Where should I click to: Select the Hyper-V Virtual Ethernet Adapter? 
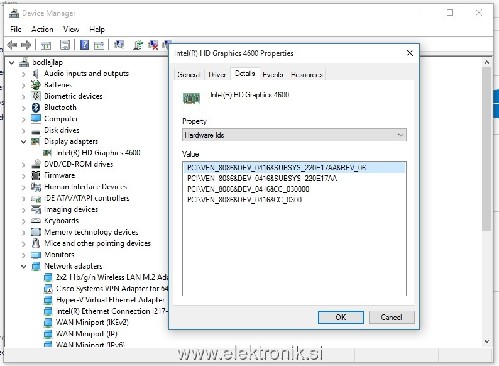[x=110, y=300]
